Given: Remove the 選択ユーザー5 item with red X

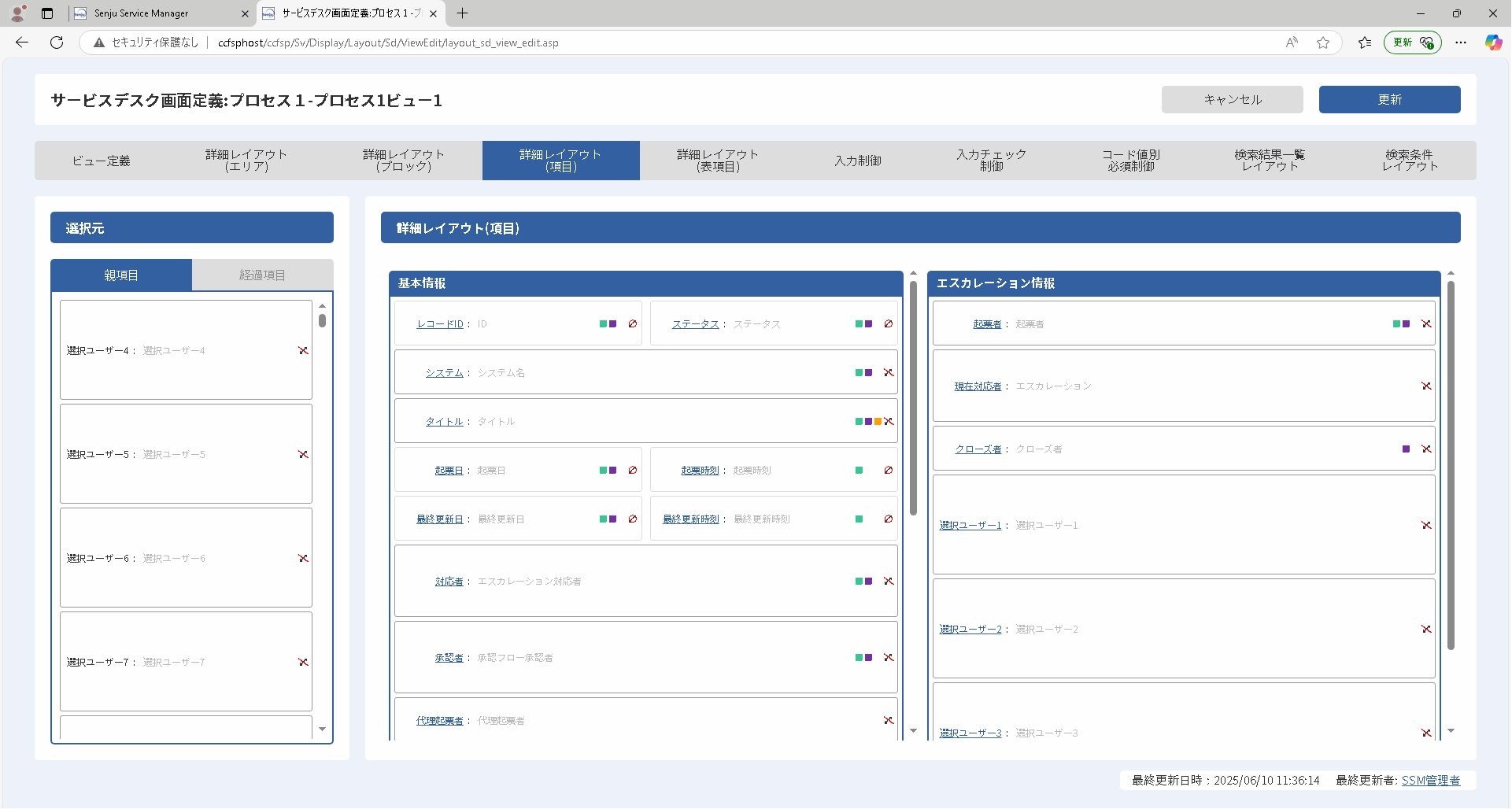Looking at the screenshot, I should pos(303,455).
